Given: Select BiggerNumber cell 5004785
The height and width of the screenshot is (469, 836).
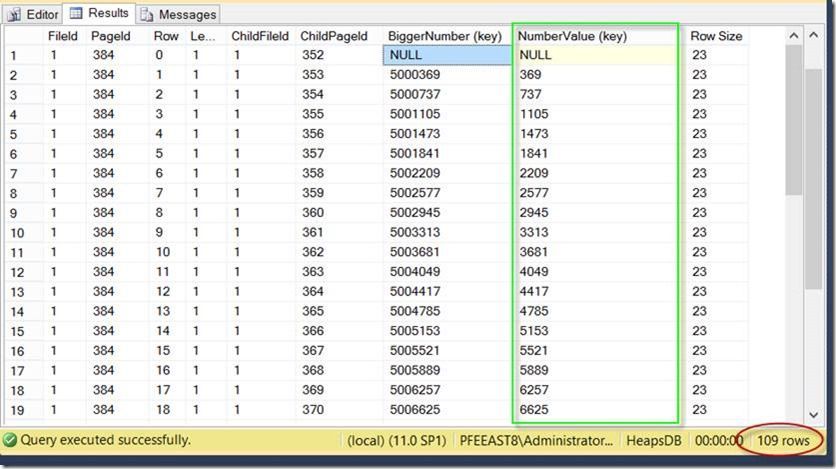Looking at the screenshot, I should coord(447,311).
